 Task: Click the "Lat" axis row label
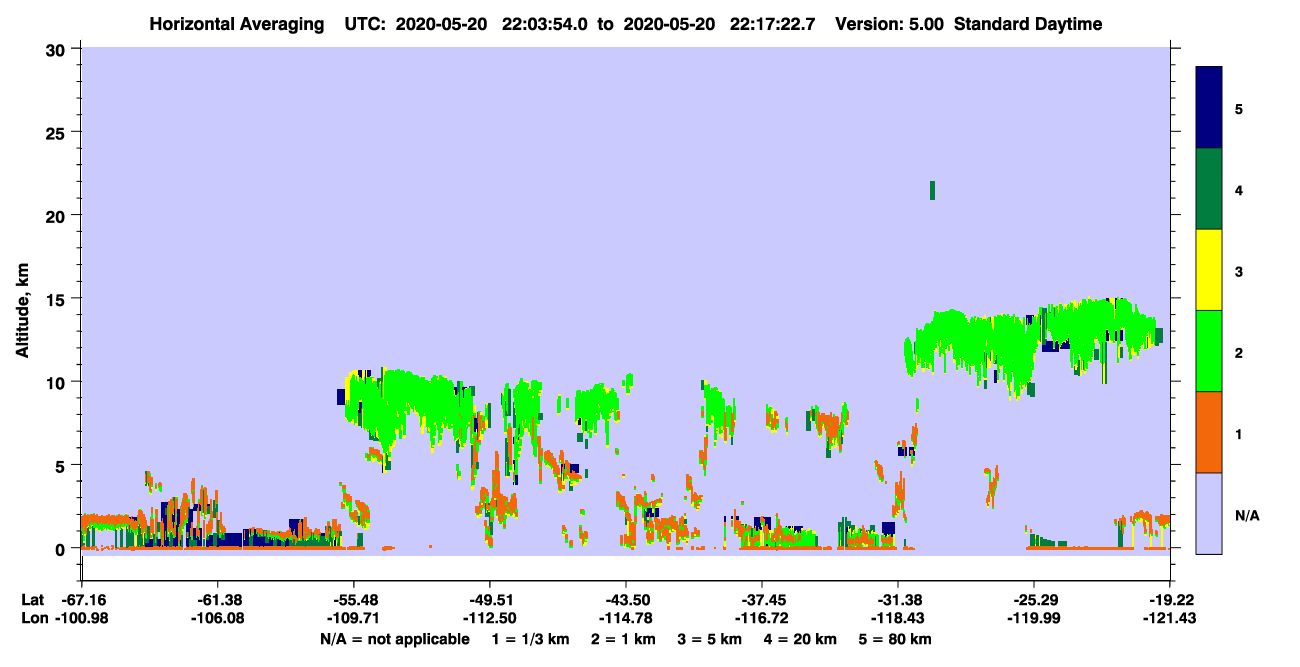pos(33,600)
